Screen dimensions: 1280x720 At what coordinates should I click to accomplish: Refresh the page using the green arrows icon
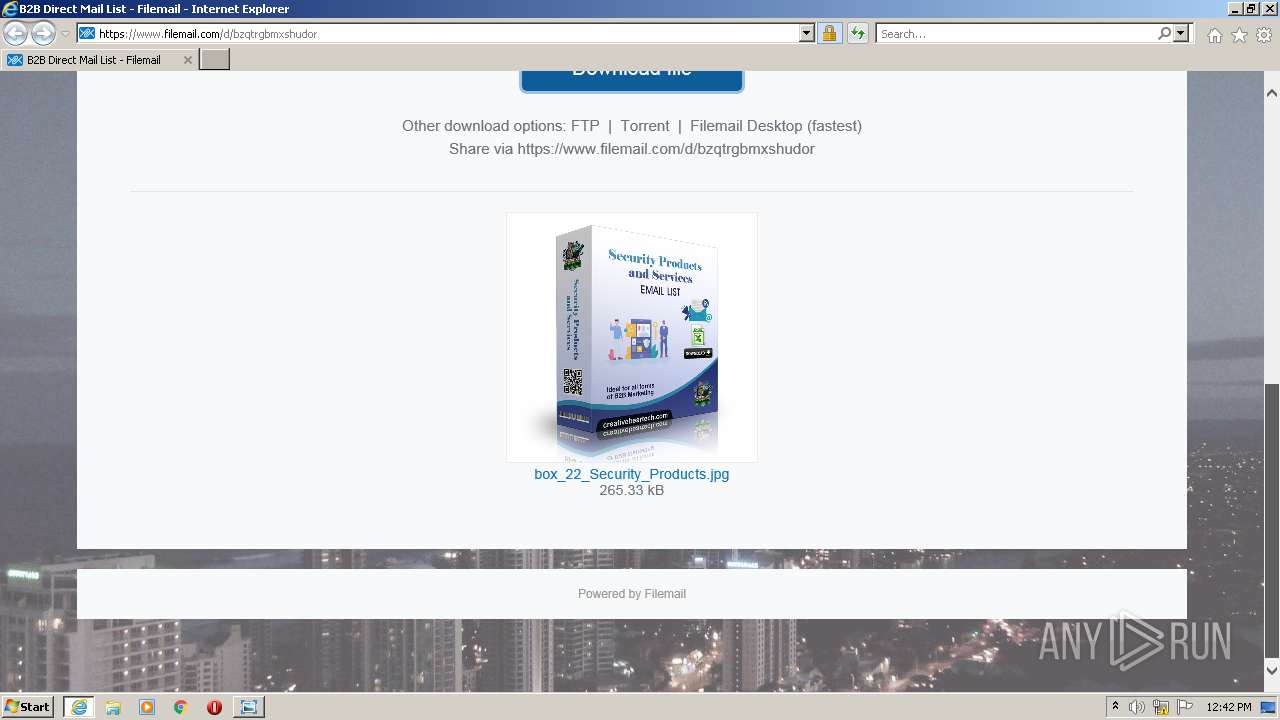pyautogui.click(x=857, y=33)
